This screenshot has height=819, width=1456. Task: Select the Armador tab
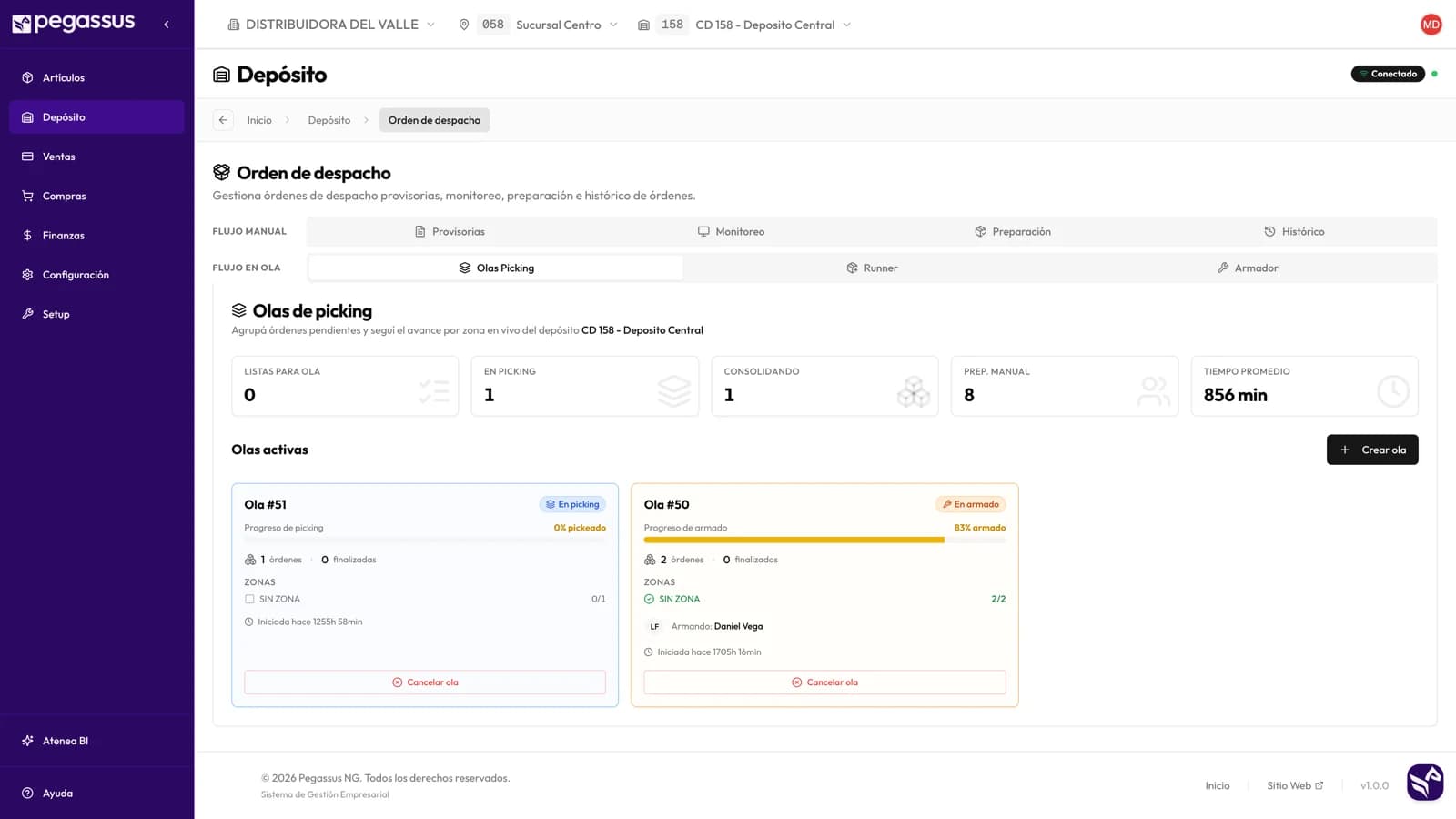pos(1248,268)
